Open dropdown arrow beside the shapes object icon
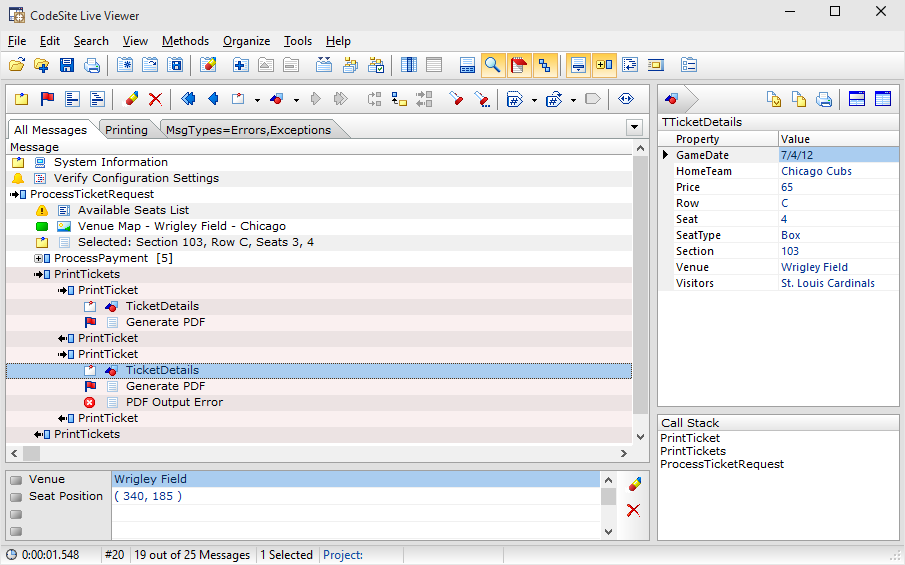 (296, 100)
